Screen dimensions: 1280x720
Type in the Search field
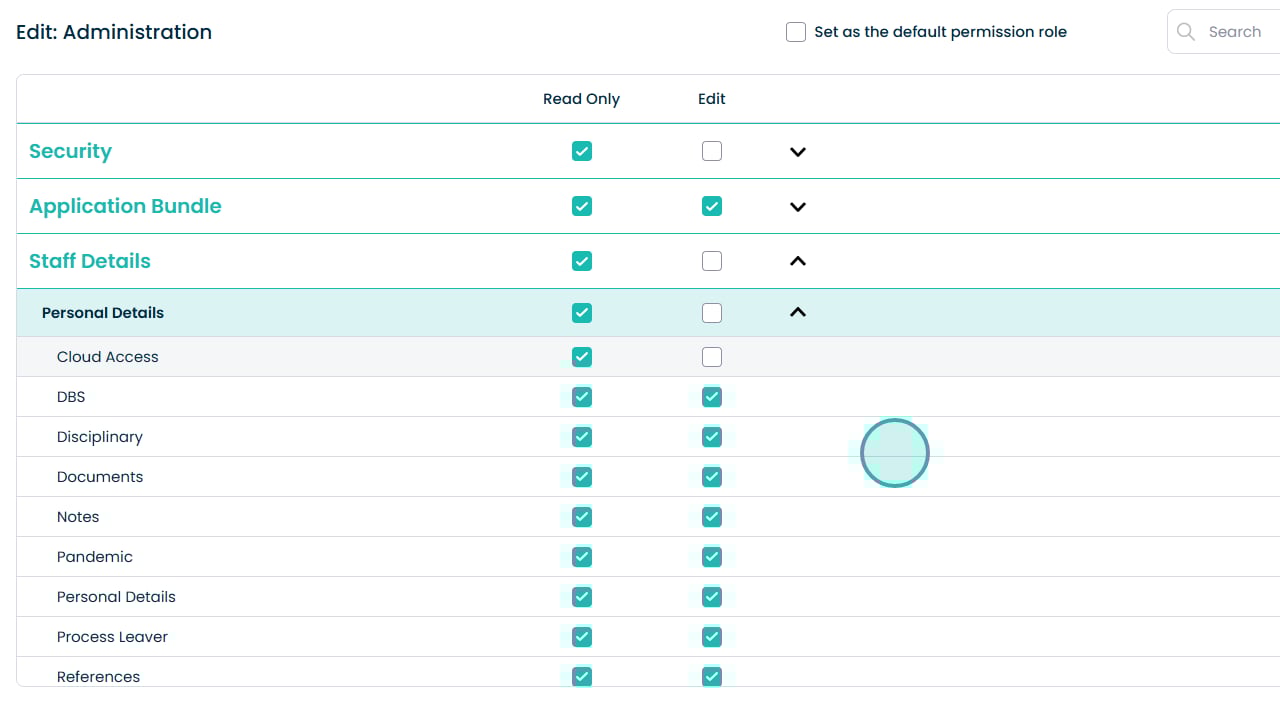[1240, 32]
